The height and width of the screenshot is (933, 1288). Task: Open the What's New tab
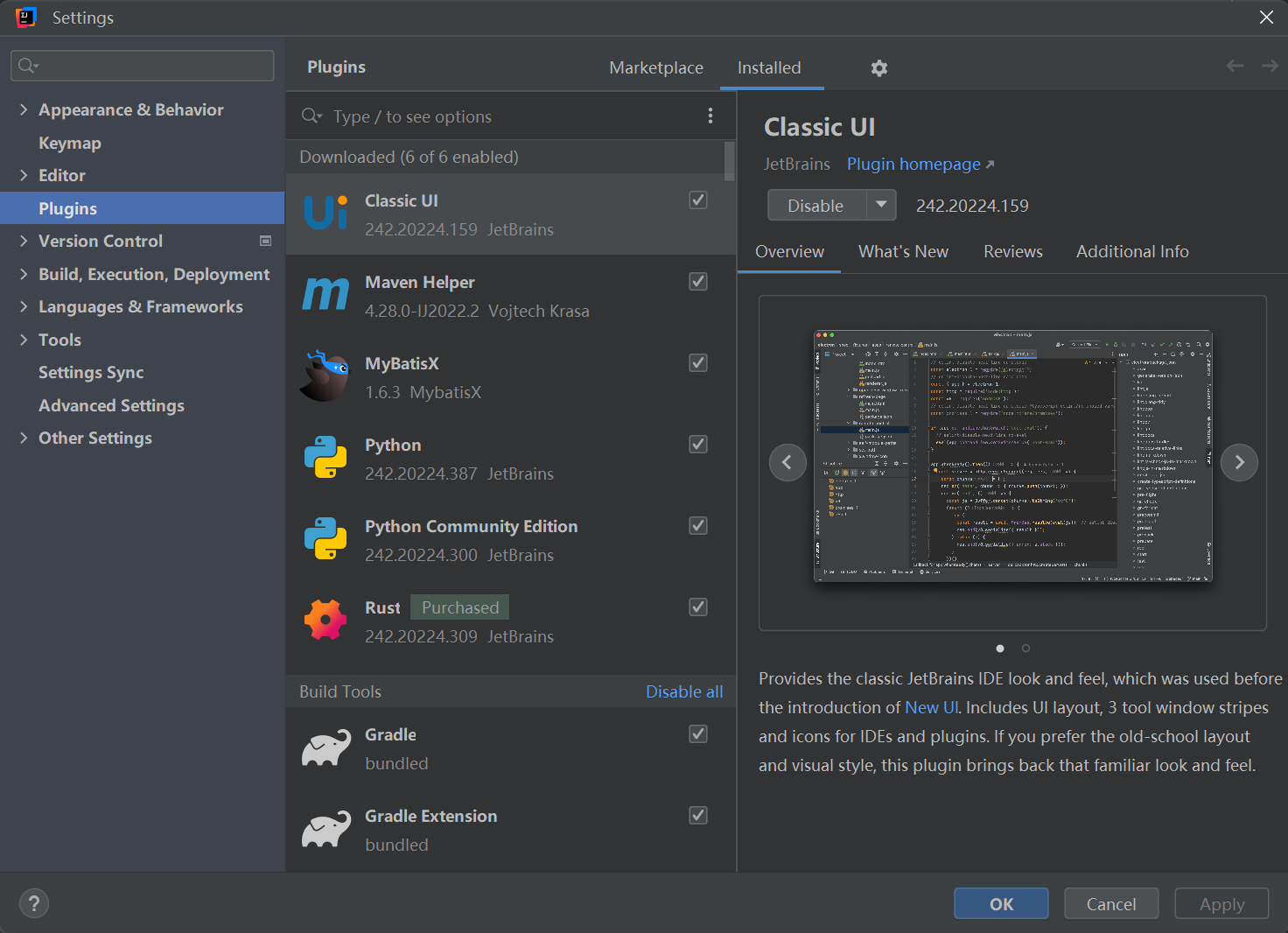(x=903, y=251)
